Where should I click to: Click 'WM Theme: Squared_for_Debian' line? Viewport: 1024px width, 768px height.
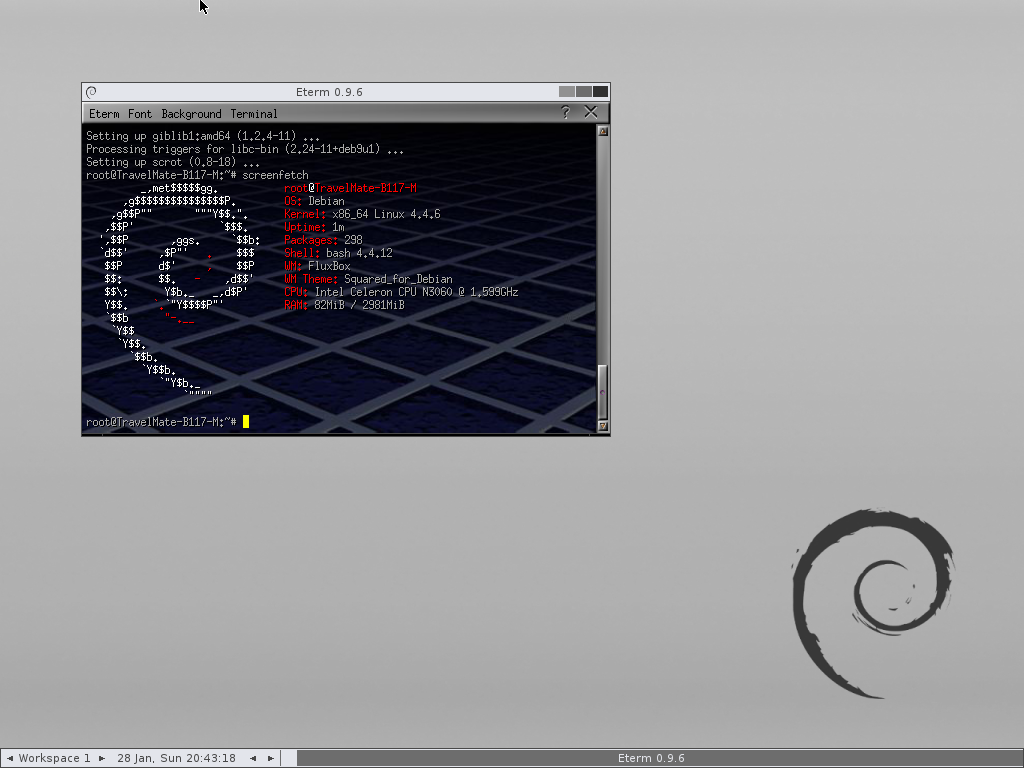(368, 279)
